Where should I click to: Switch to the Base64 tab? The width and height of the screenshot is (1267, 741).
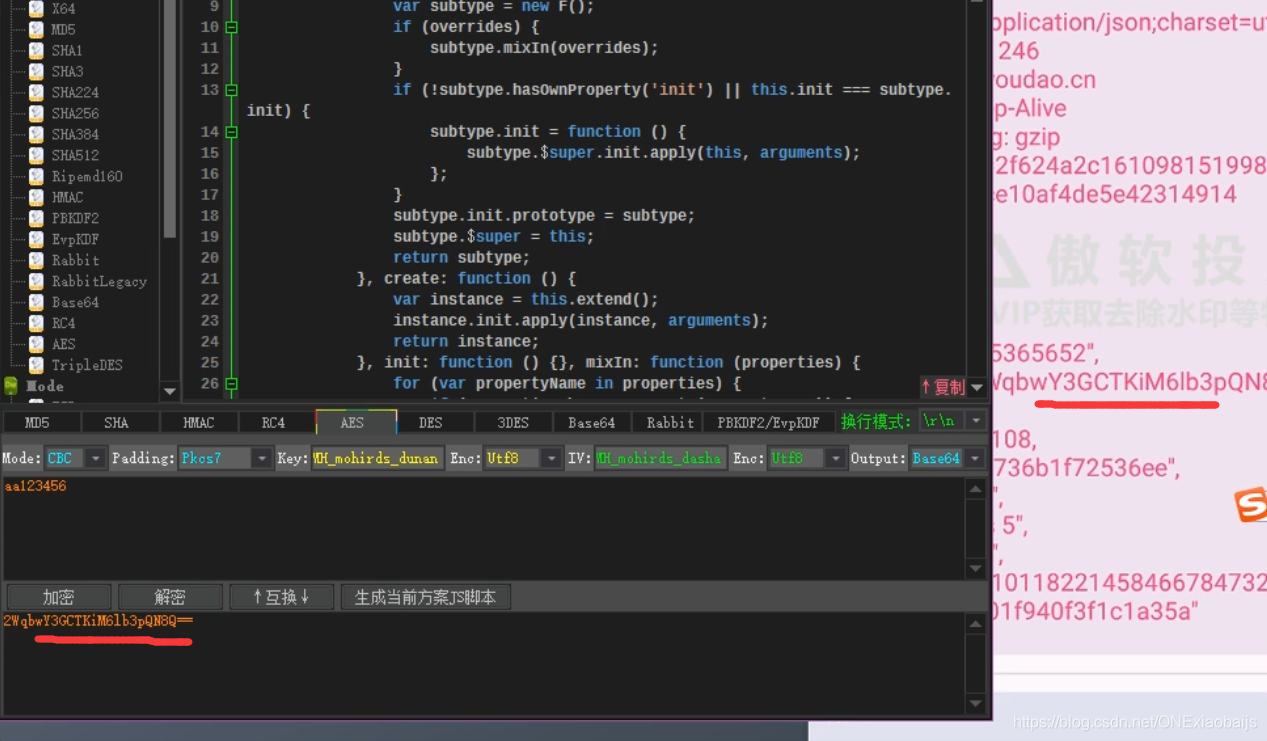[591, 423]
